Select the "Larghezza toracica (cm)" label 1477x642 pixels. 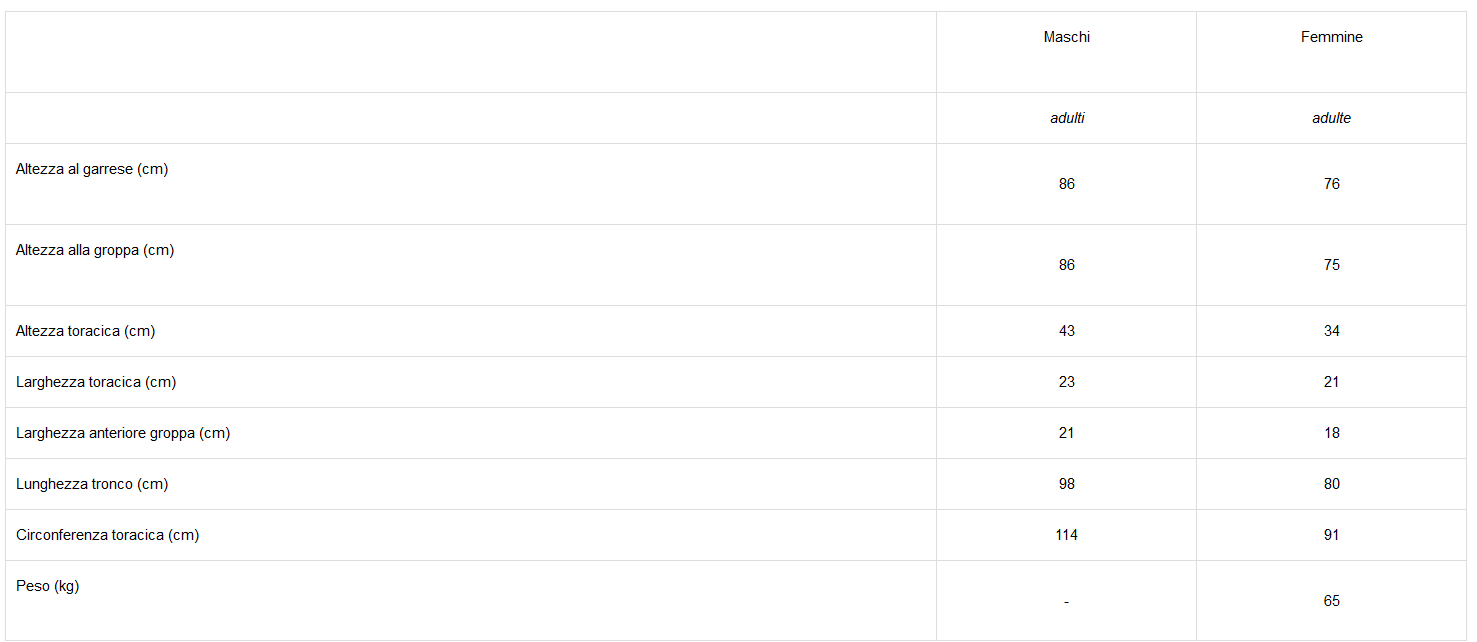point(96,382)
